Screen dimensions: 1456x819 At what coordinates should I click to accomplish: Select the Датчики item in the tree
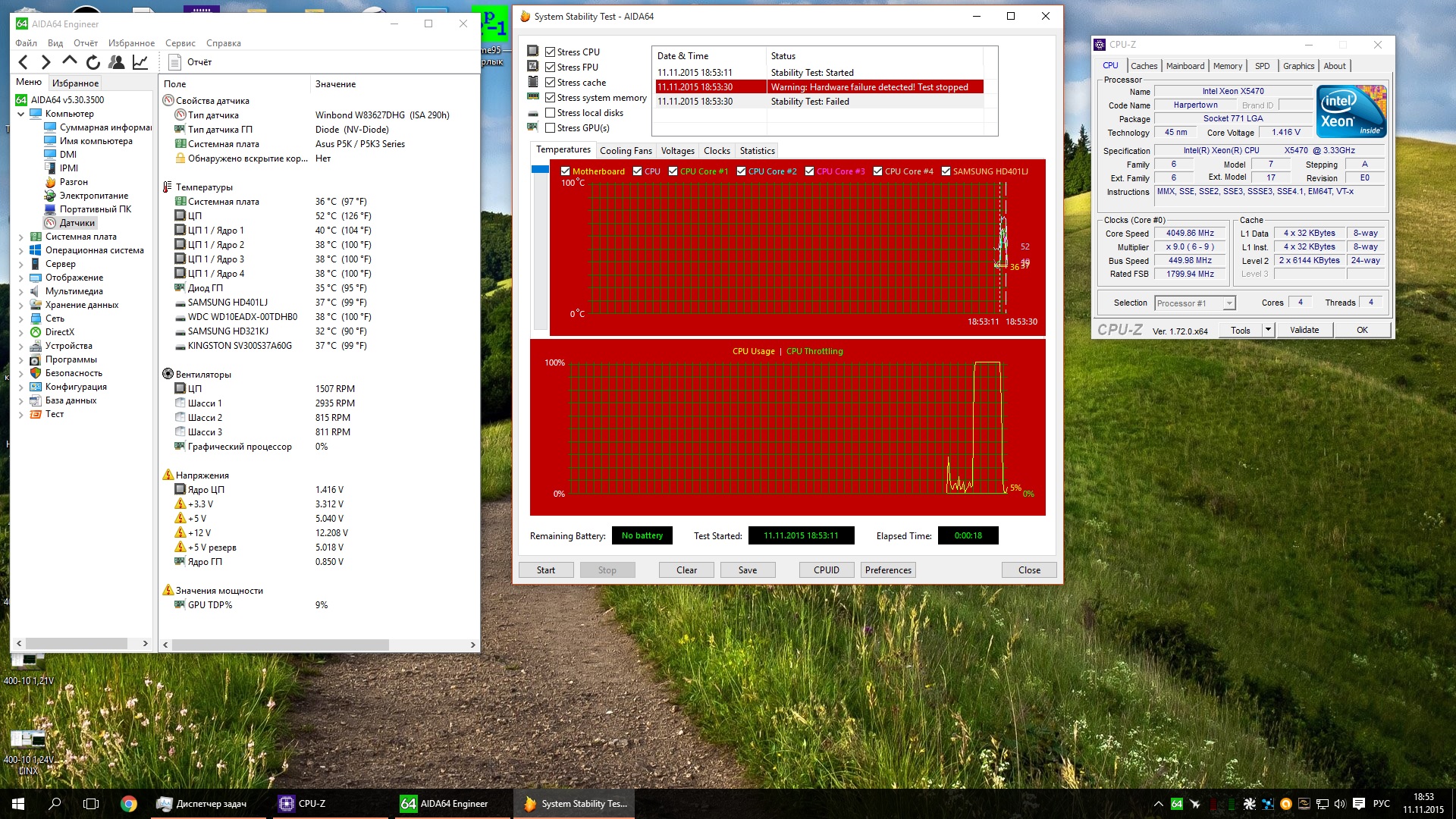tap(77, 223)
